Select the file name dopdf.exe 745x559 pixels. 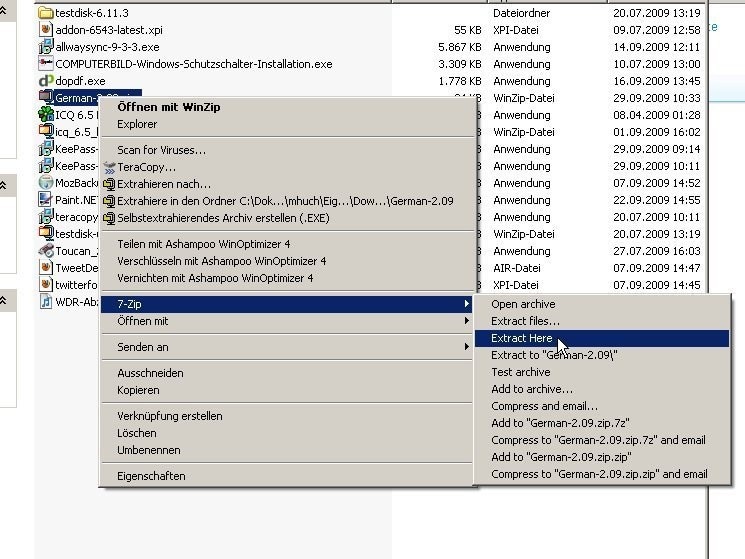point(80,81)
